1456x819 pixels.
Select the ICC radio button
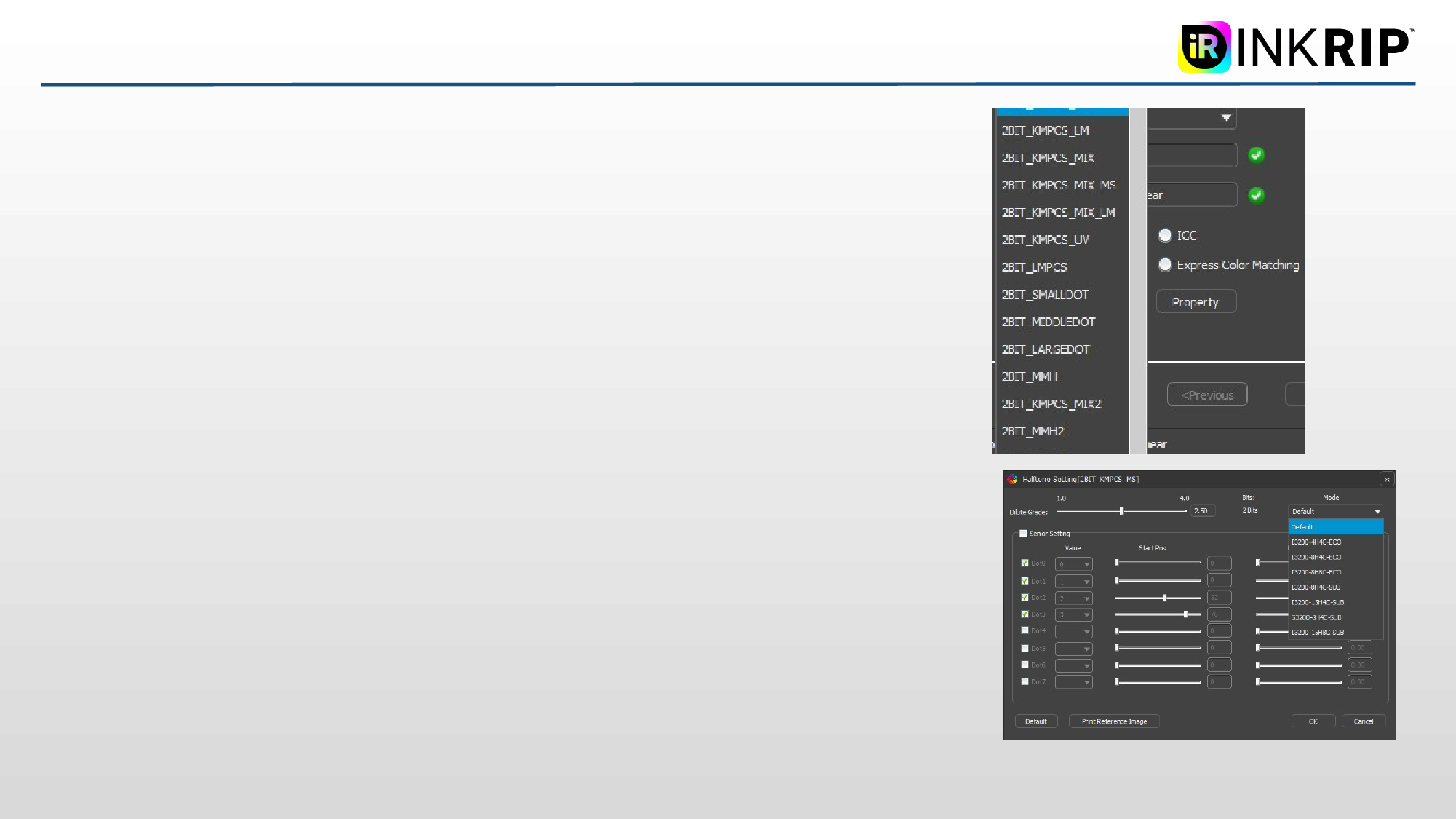1165,235
